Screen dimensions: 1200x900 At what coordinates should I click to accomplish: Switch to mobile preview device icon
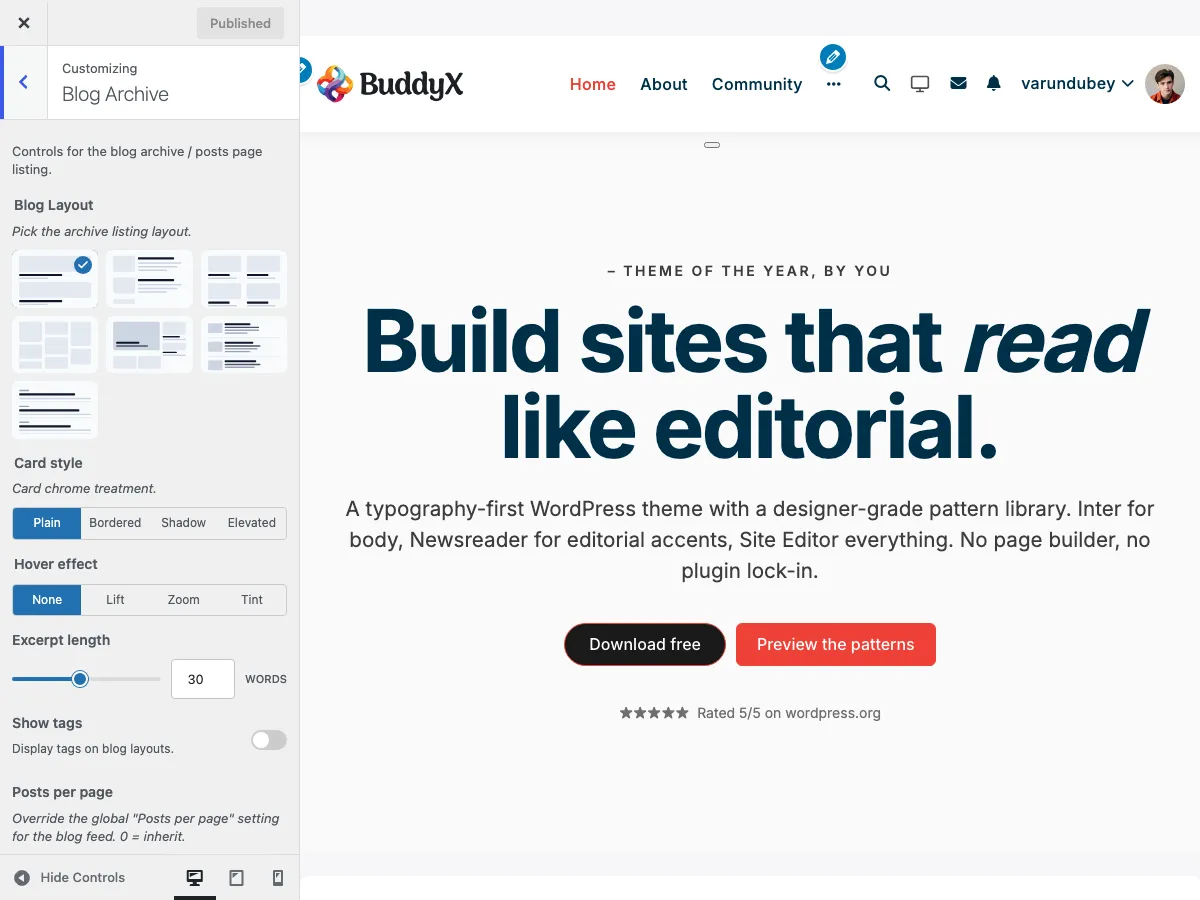278,877
